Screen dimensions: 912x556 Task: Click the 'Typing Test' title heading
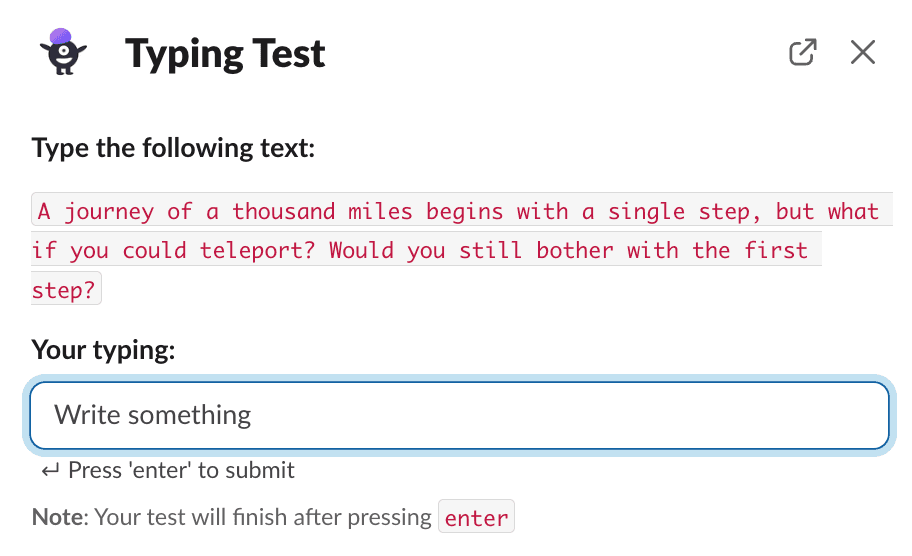coord(225,54)
